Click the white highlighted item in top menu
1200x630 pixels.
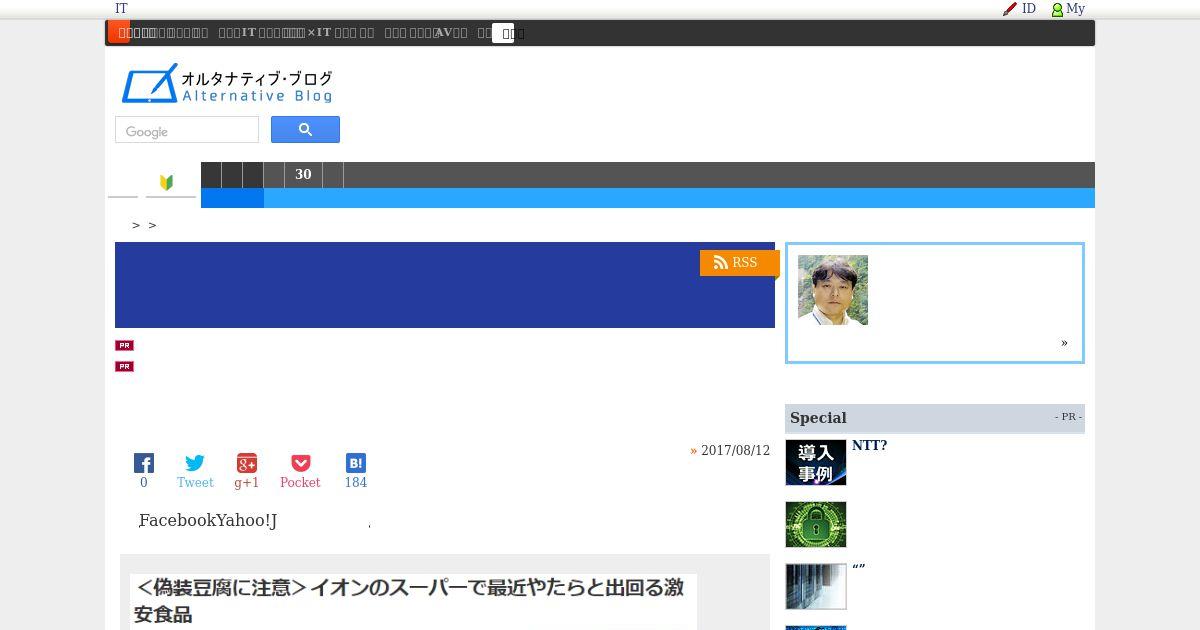click(x=503, y=33)
